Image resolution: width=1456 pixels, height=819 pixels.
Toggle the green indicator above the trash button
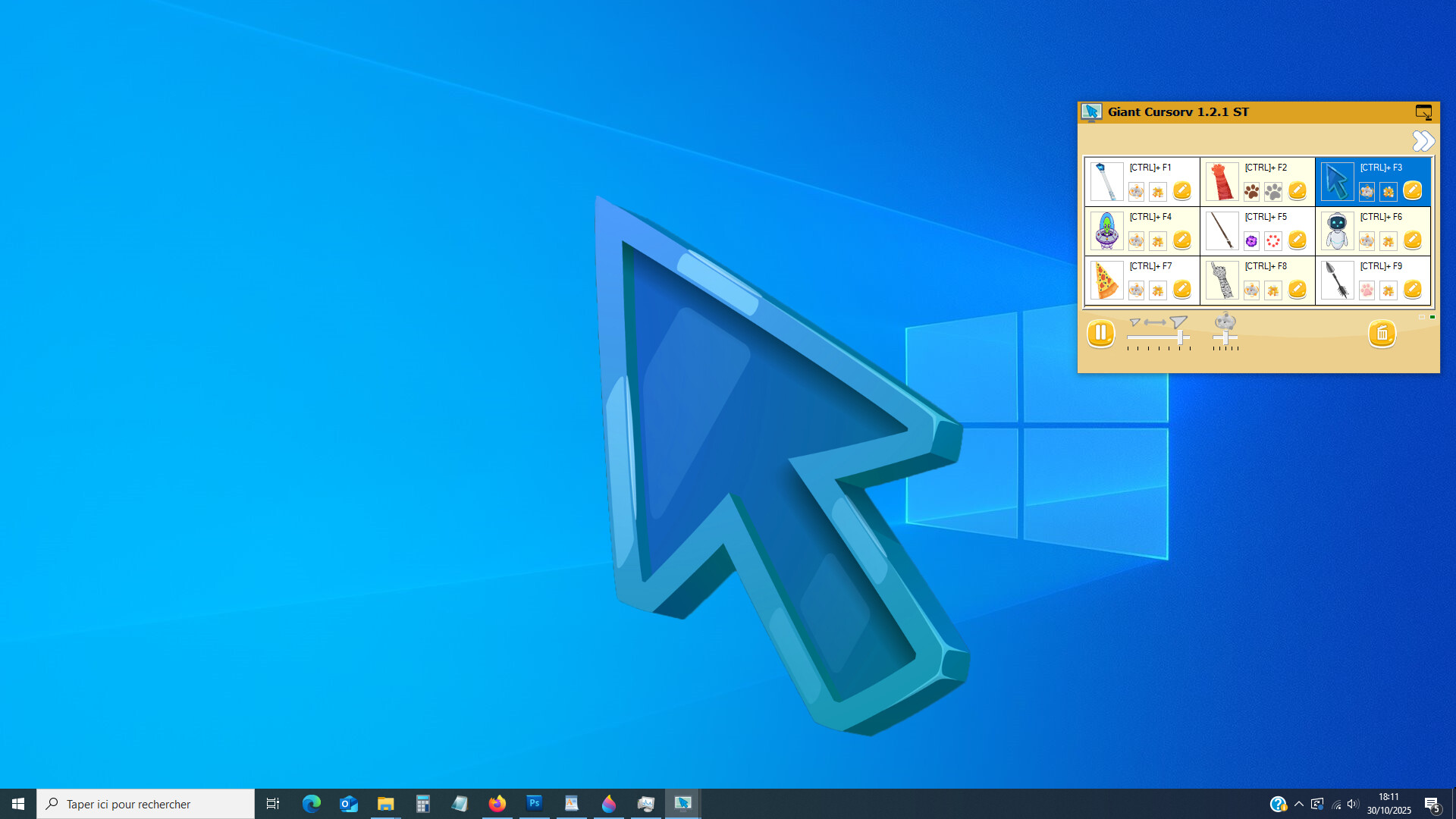1432,317
